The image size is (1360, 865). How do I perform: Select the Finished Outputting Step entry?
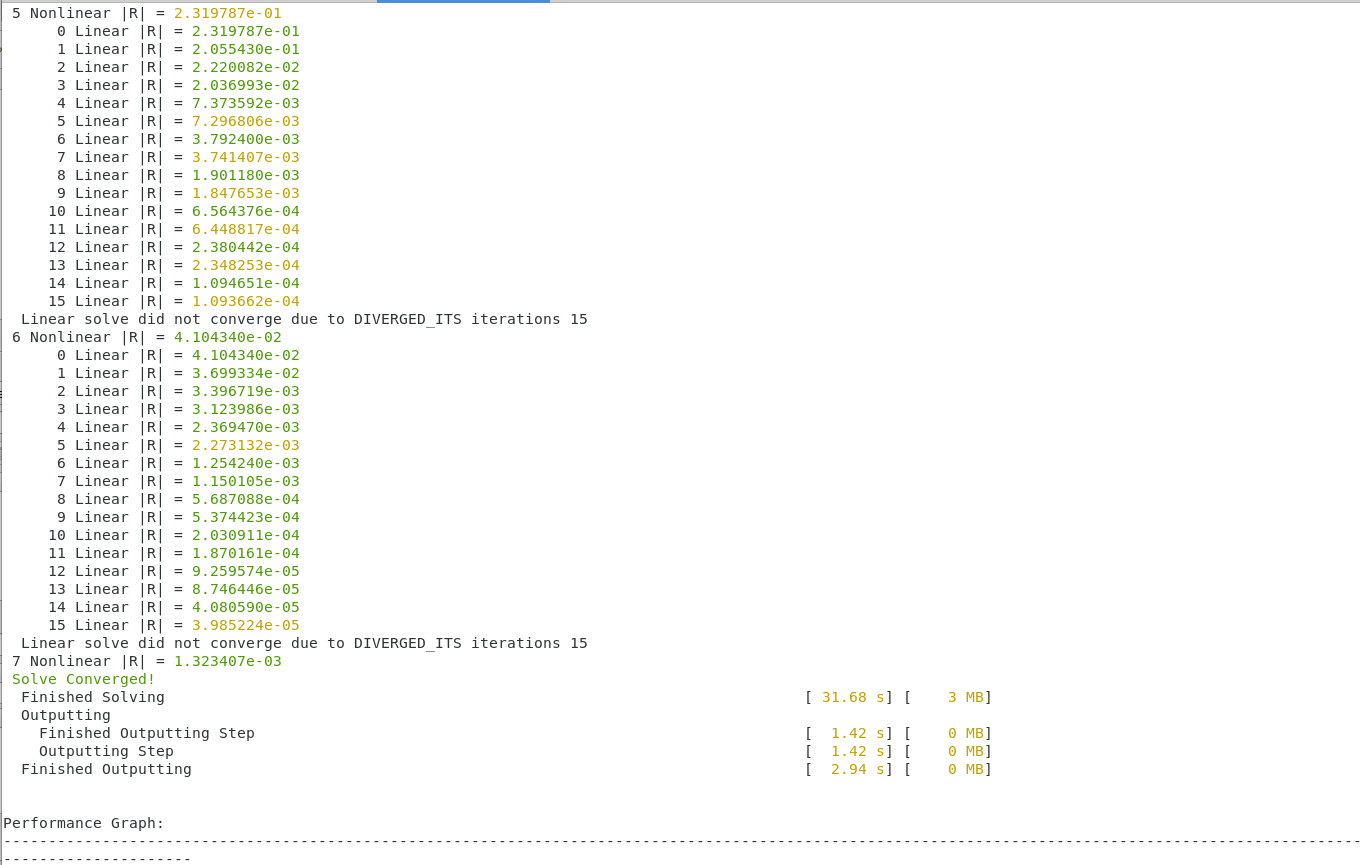[145, 733]
